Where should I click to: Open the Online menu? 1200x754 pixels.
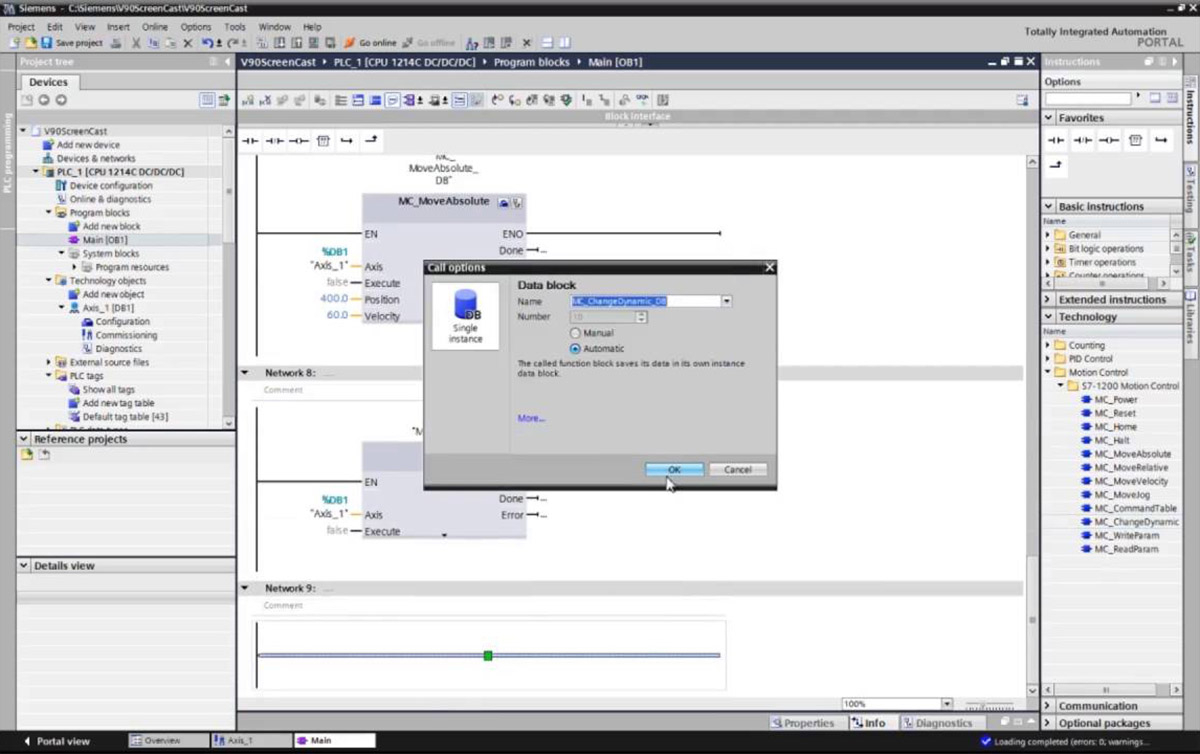tap(155, 27)
